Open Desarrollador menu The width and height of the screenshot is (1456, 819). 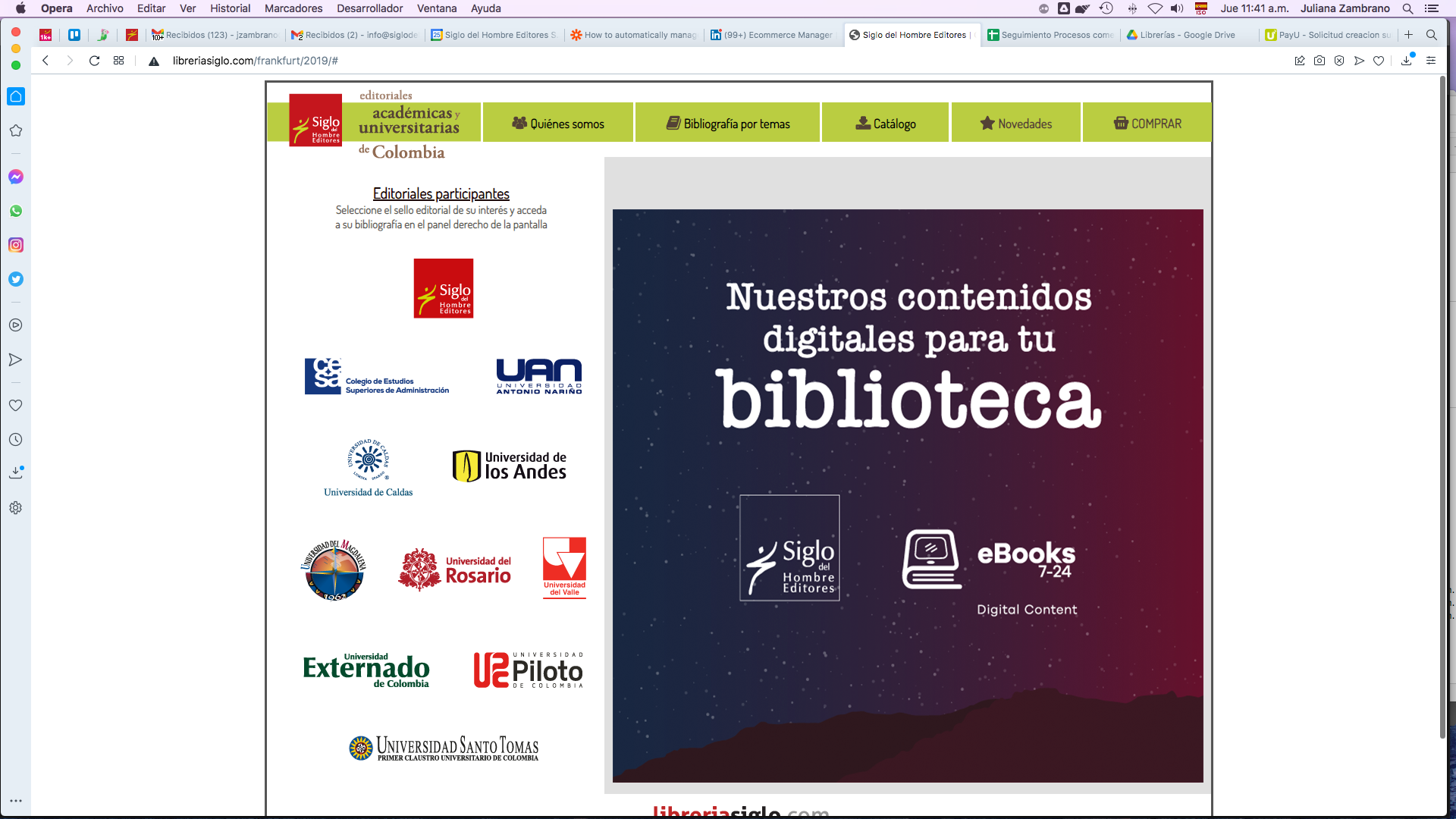tap(369, 8)
